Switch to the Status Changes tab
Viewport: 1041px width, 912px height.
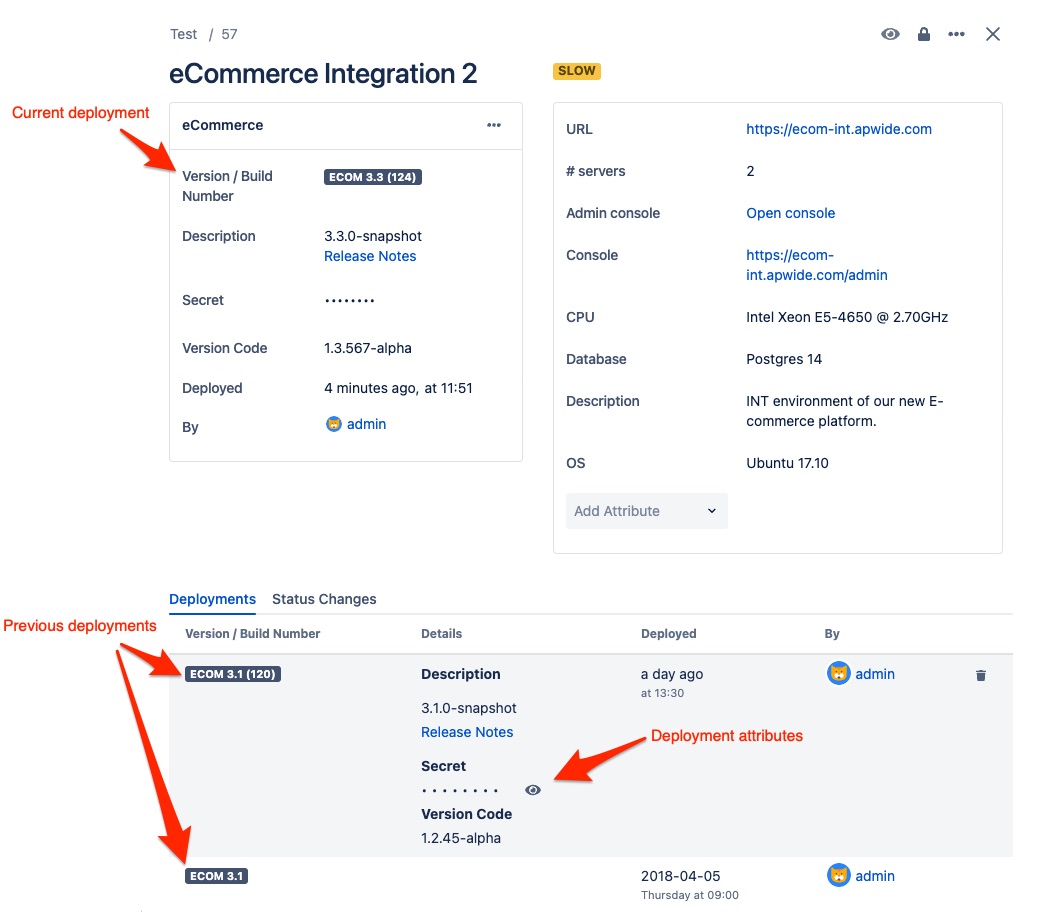click(x=324, y=599)
